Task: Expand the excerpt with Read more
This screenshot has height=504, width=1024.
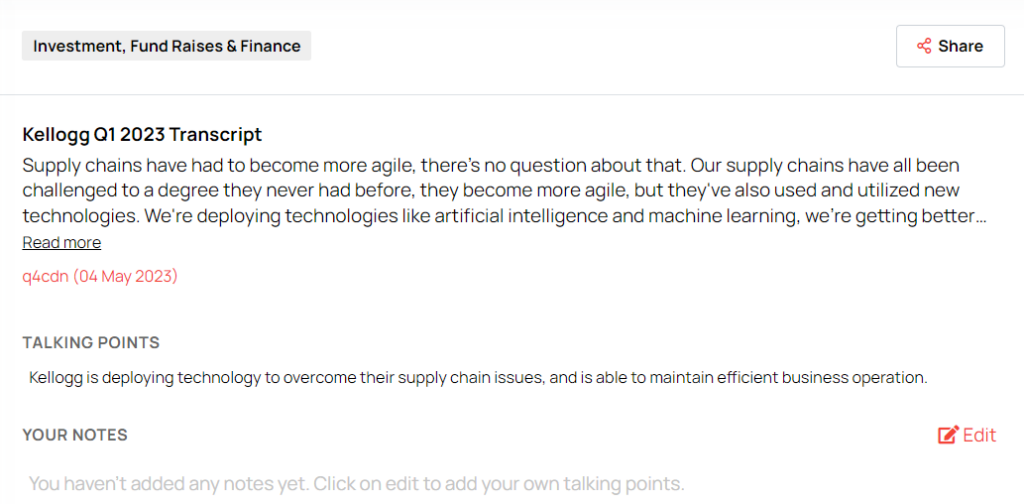Action: point(61,243)
